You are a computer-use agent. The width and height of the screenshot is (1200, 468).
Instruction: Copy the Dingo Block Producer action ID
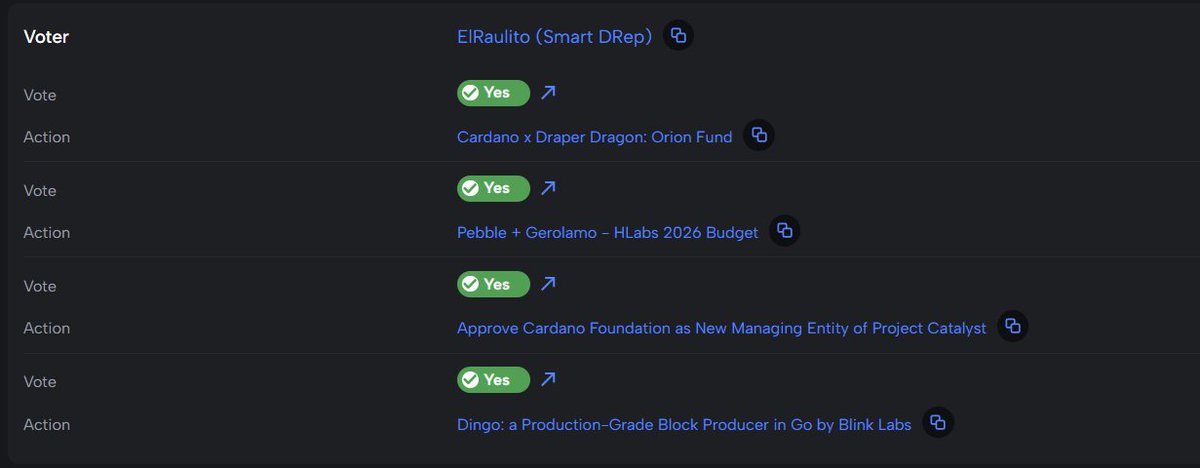(938, 422)
